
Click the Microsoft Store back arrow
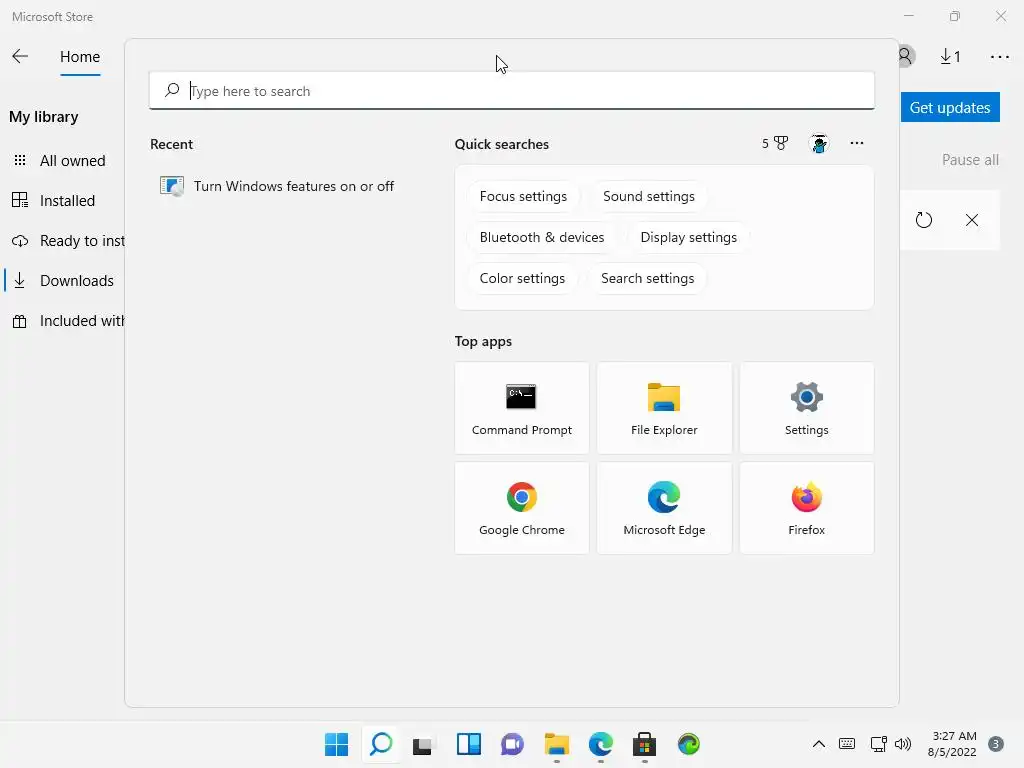point(20,56)
